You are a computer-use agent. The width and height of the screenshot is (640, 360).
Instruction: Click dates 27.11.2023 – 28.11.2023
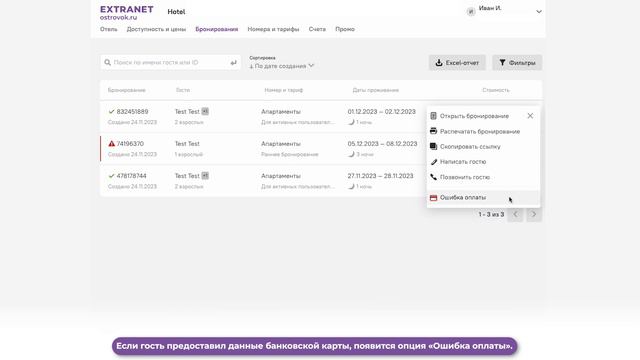(x=380, y=176)
